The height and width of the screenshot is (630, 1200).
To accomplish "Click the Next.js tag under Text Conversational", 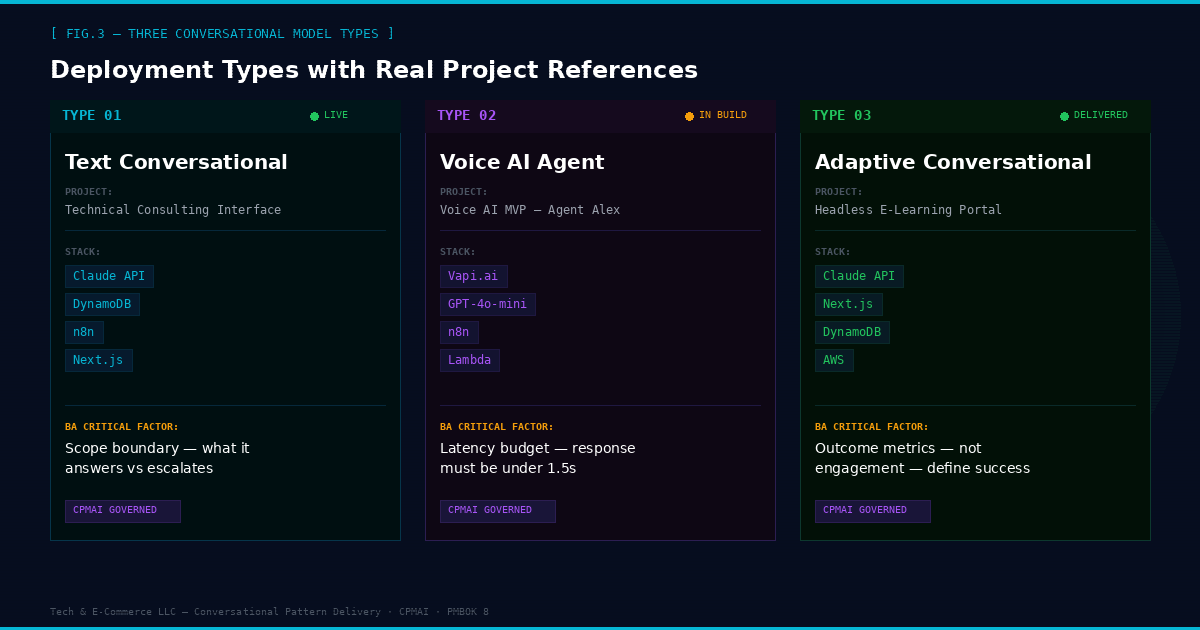I will 98,360.
